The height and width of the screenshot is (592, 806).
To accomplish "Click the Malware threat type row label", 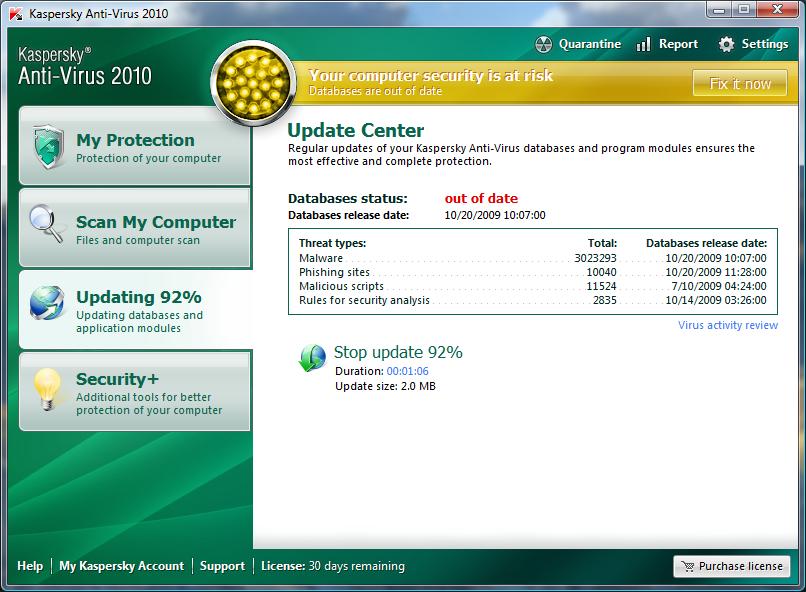I will pyautogui.click(x=321, y=258).
